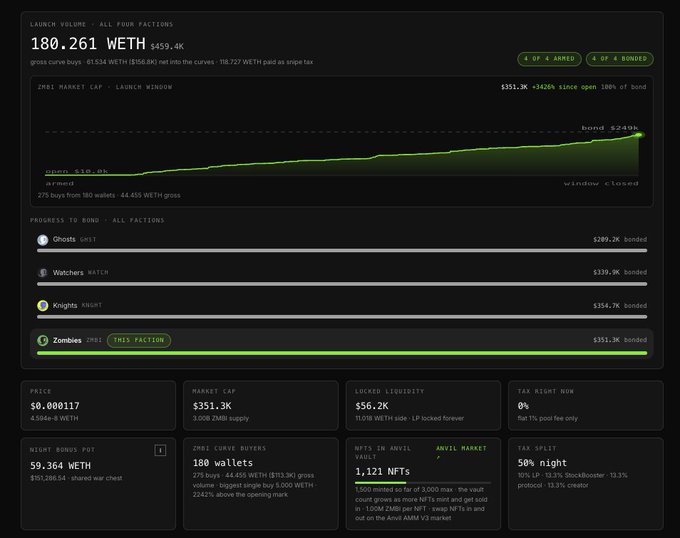Click the PROGRESS TO BOND · ALL FACTIONS heading
680x538 pixels.
(x=98, y=220)
